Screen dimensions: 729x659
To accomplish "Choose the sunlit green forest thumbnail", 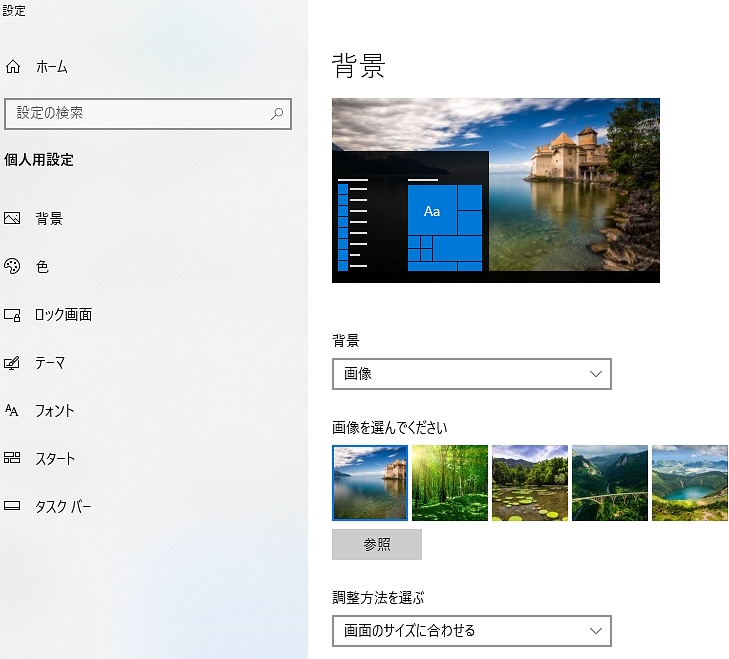I will tap(450, 483).
